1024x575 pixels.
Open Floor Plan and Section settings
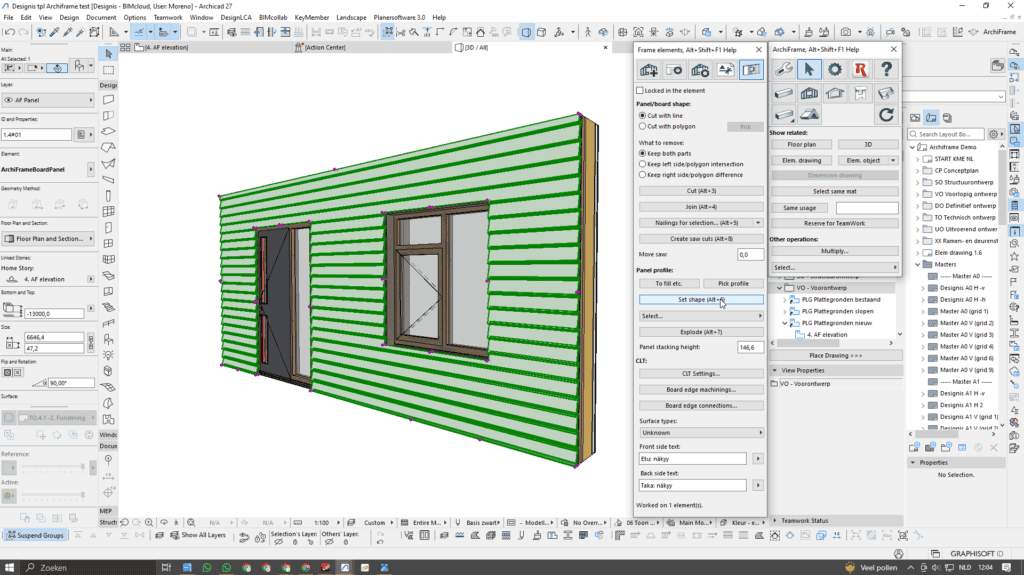pyautogui.click(x=48, y=238)
